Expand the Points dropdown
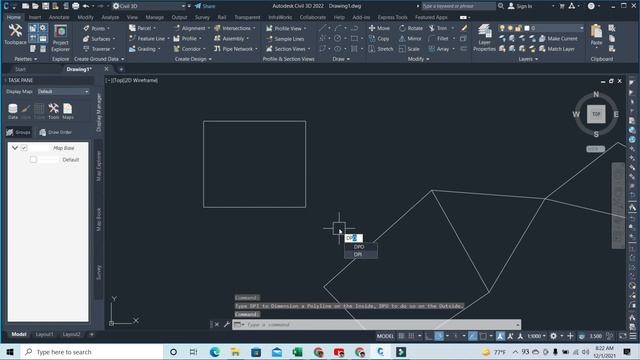 coord(108,29)
